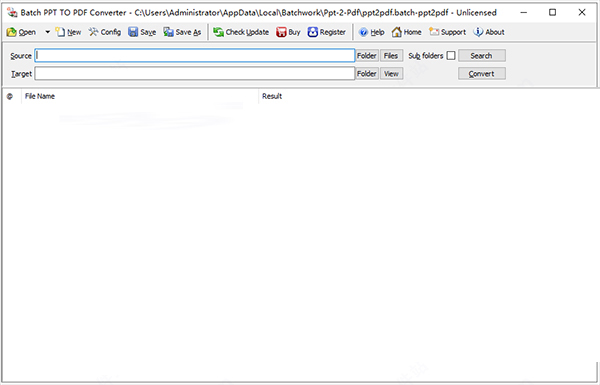Minimize the Batch PPT TO PDF Converter window
Screen dimensions: 600x385
click(x=524, y=12)
